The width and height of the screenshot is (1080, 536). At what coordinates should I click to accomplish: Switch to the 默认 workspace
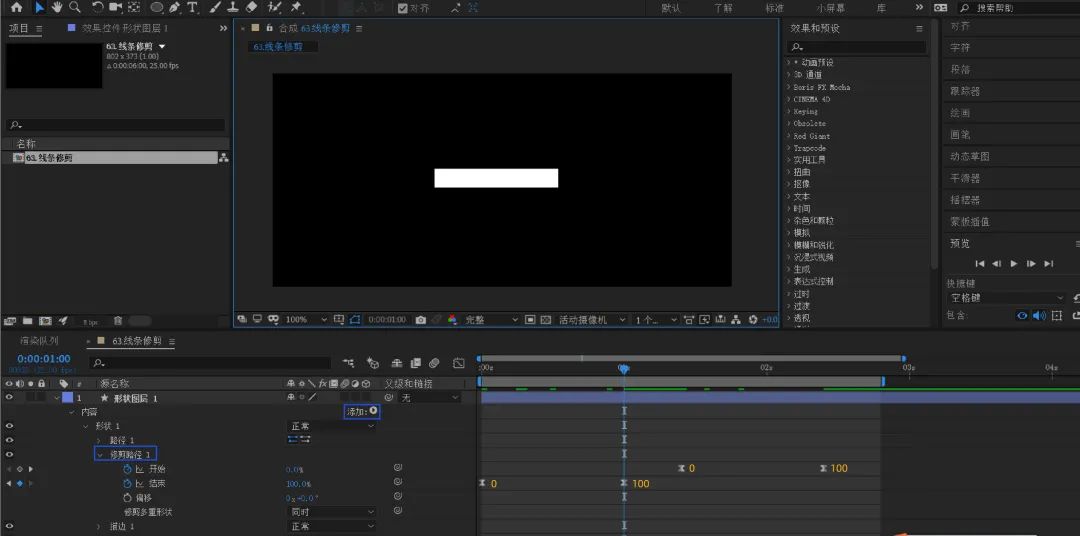672,8
